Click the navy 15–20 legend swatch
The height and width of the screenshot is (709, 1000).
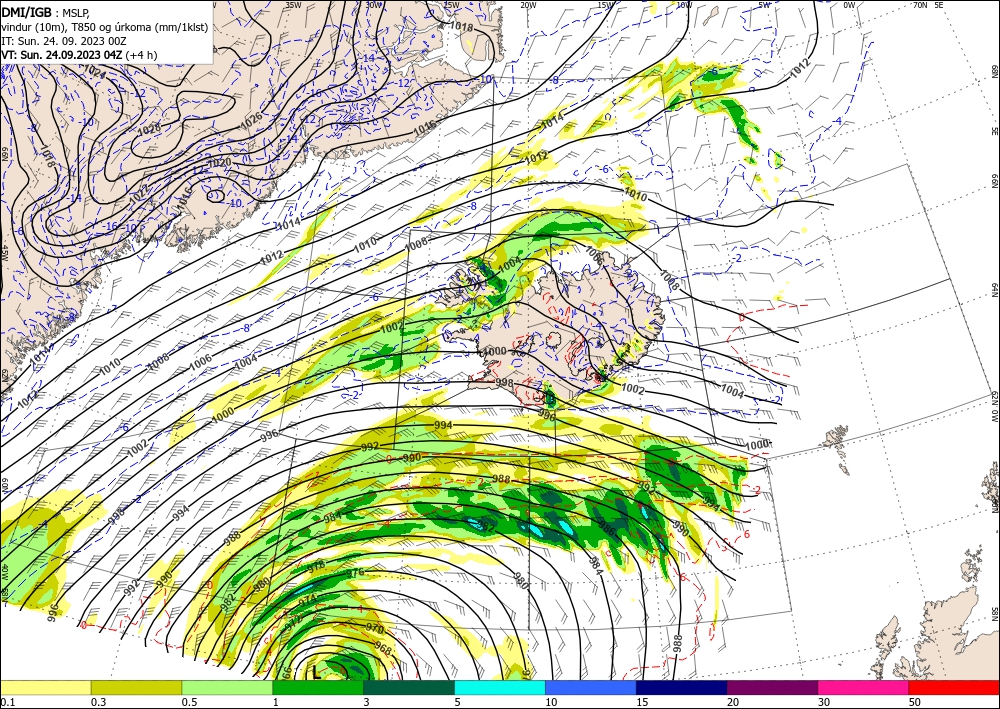682,687
